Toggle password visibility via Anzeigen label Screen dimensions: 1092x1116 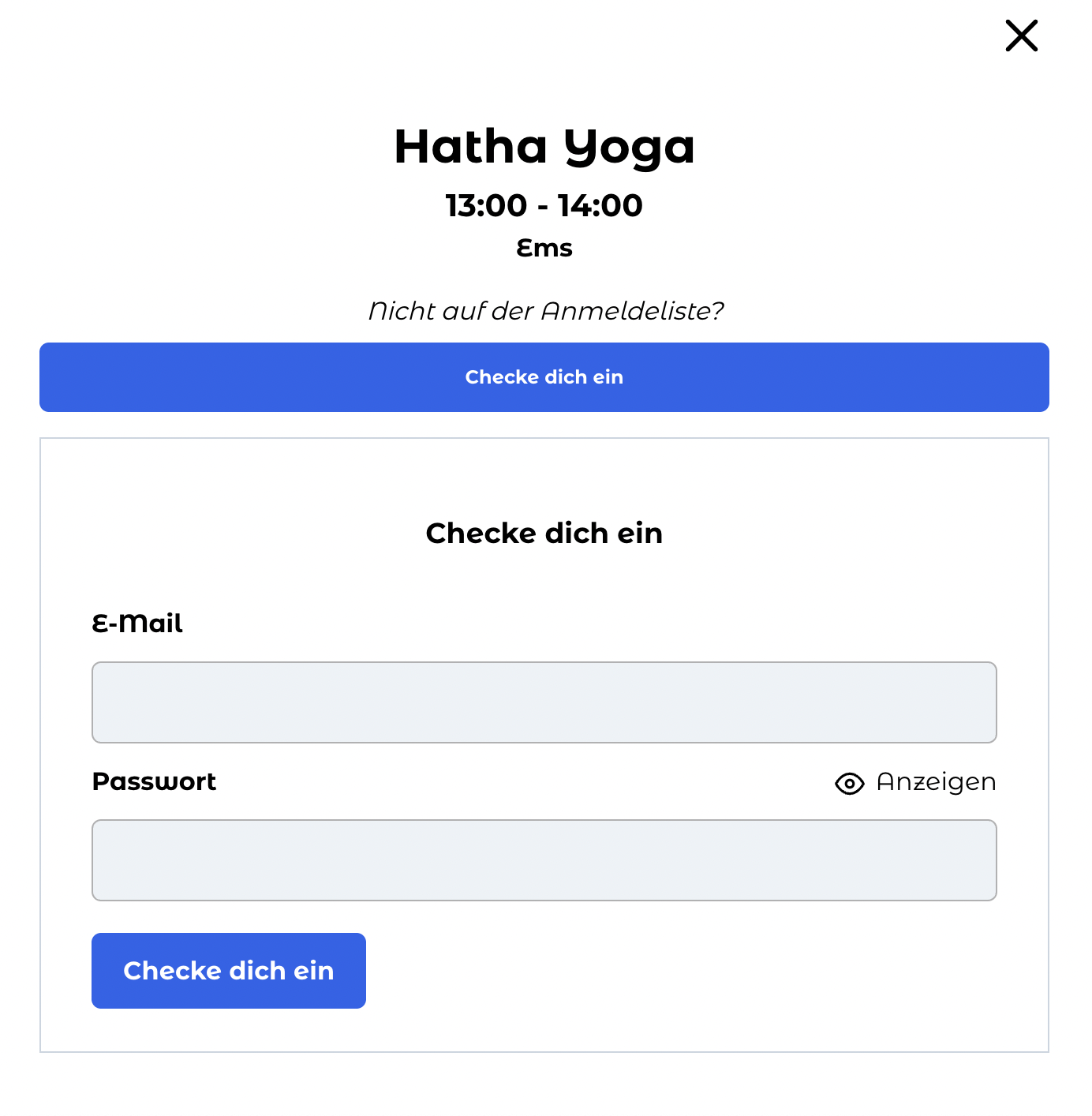[936, 782]
